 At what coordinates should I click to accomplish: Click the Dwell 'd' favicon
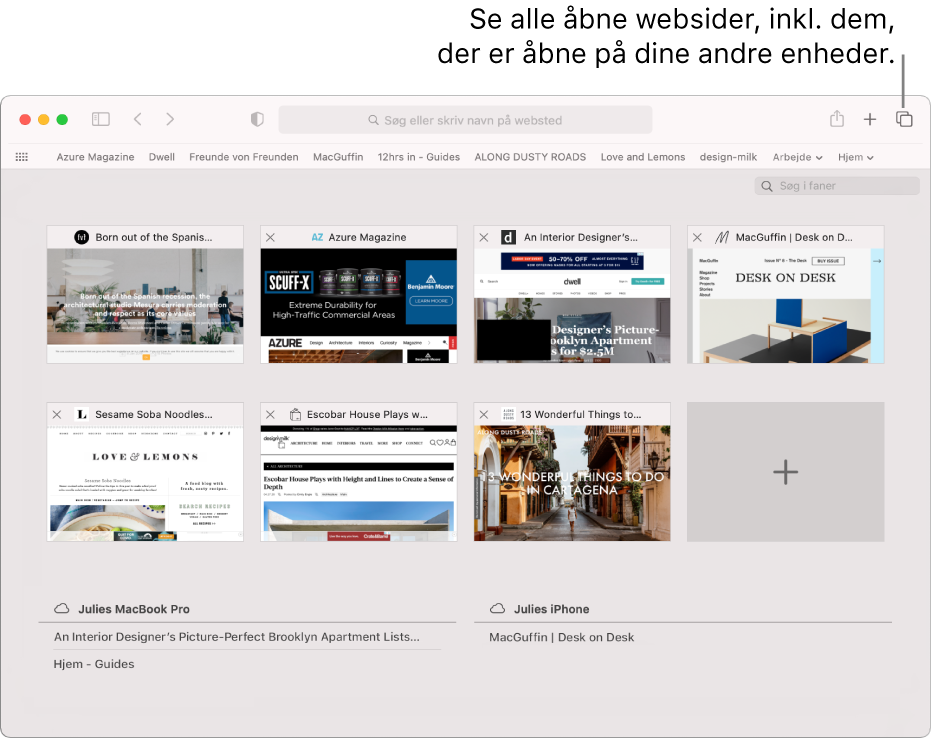tap(508, 237)
